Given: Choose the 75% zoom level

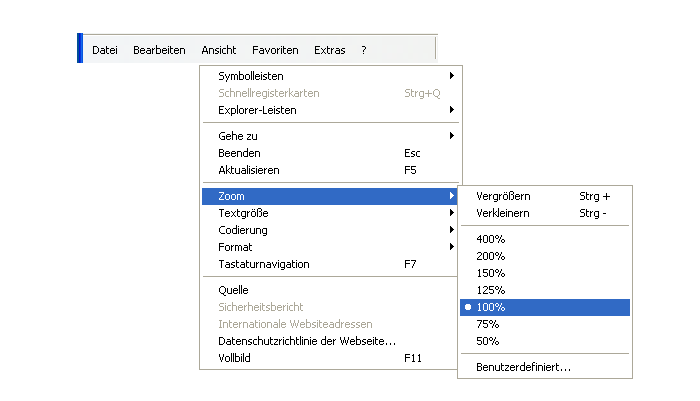Looking at the screenshot, I should [x=545, y=324].
